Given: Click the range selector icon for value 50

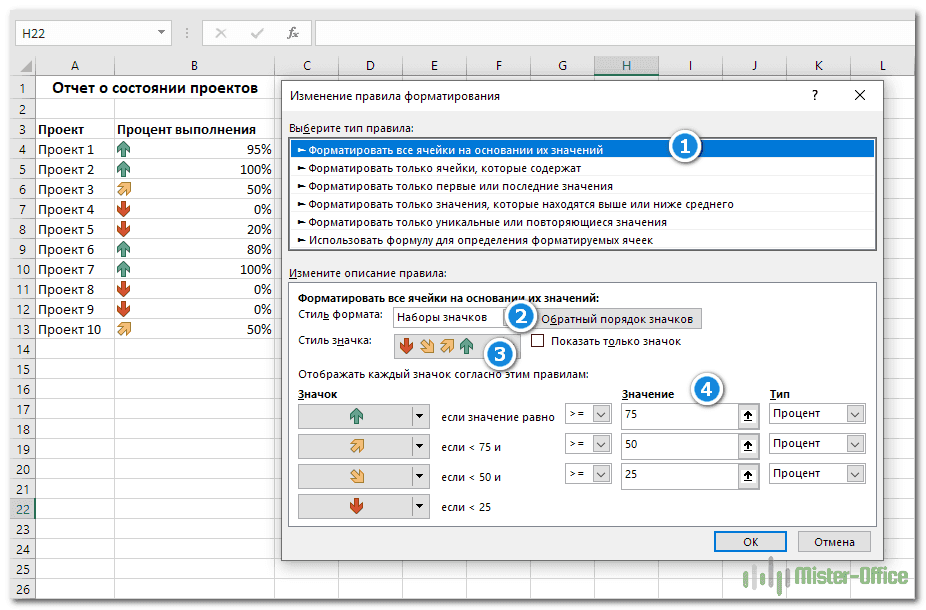Looking at the screenshot, I should click(749, 444).
